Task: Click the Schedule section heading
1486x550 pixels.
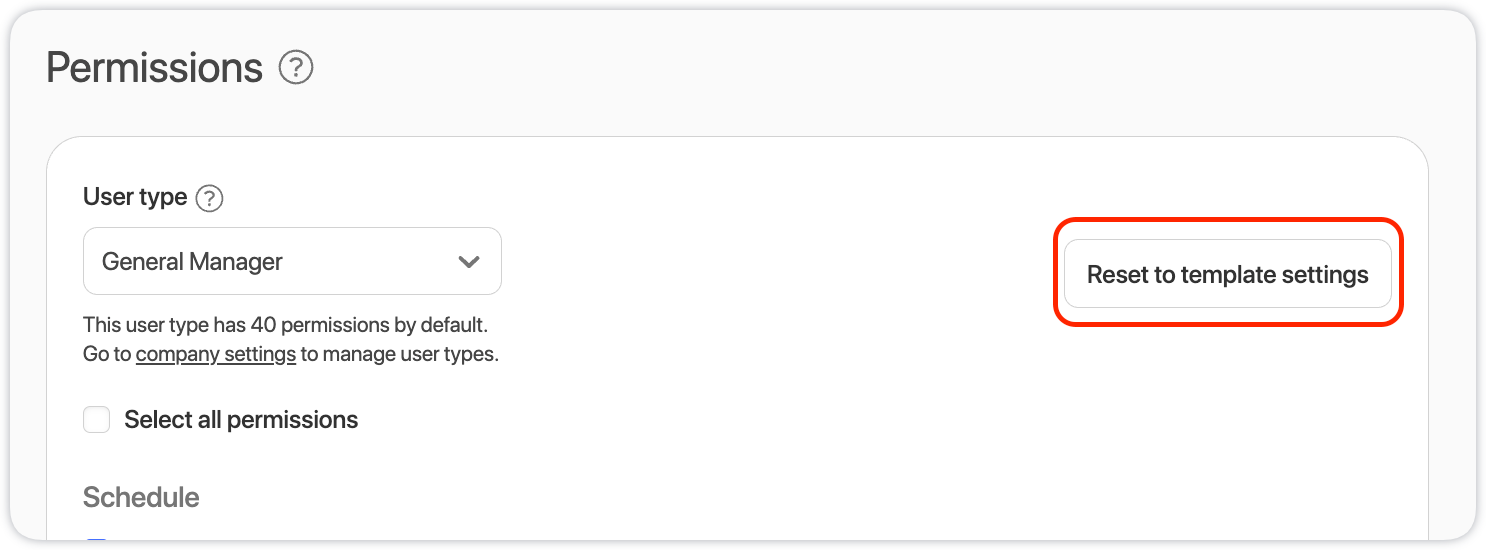Action: [141, 497]
